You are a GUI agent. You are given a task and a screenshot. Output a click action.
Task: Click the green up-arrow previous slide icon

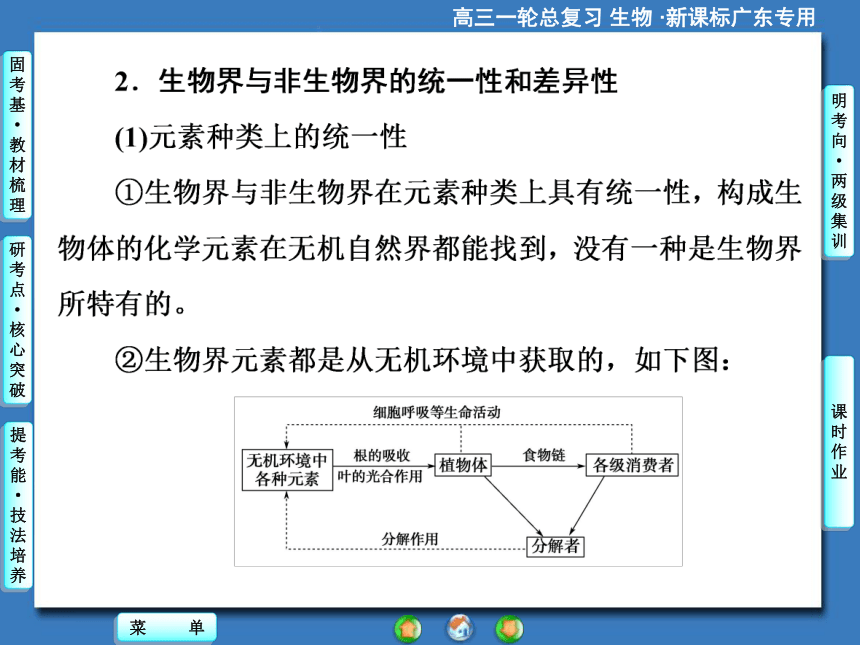coord(408,629)
